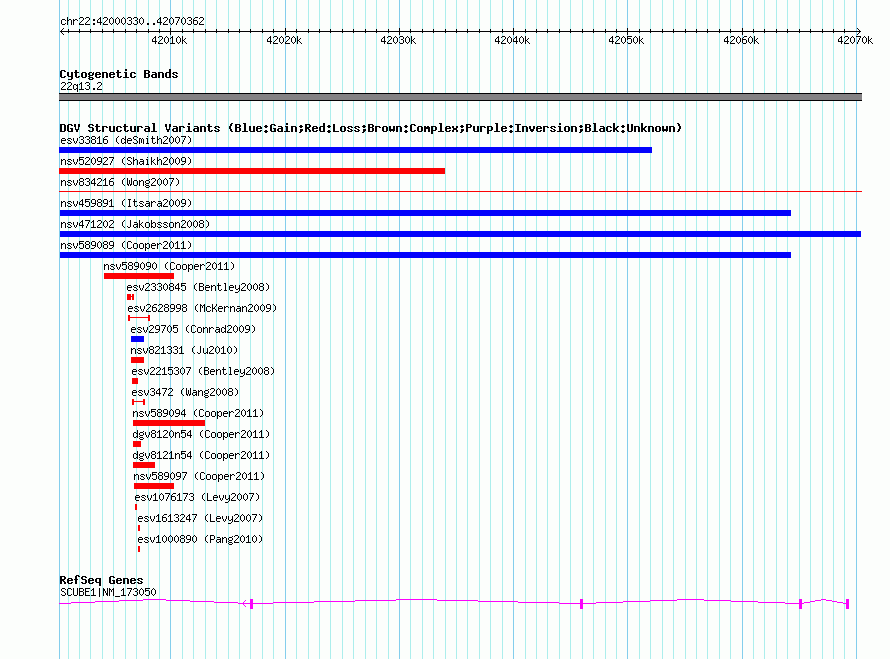The width and height of the screenshot is (890, 659).
Task: Select the esv1613247 (Levy2007) variant label
Action: [199, 518]
